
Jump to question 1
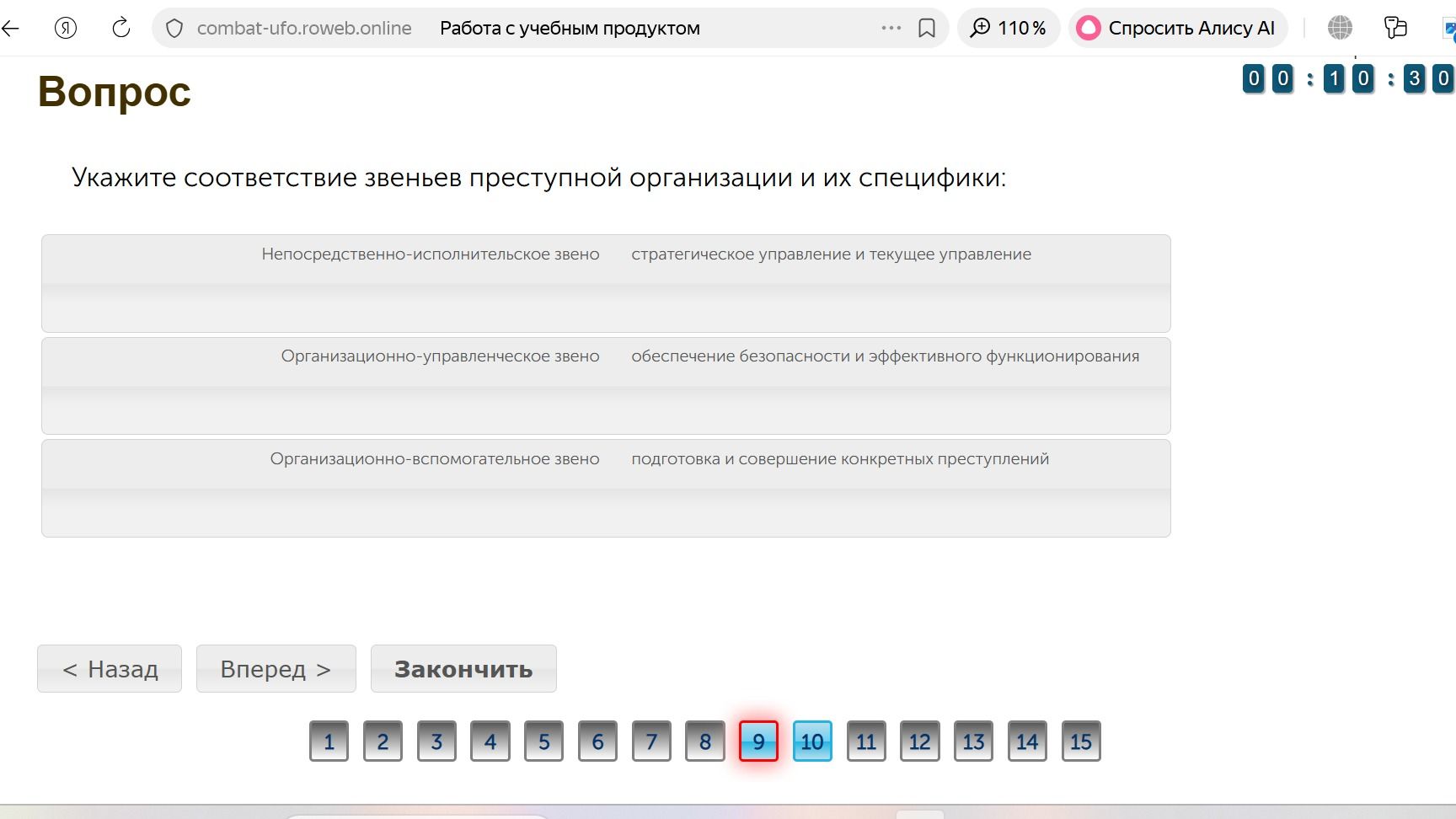pos(329,741)
